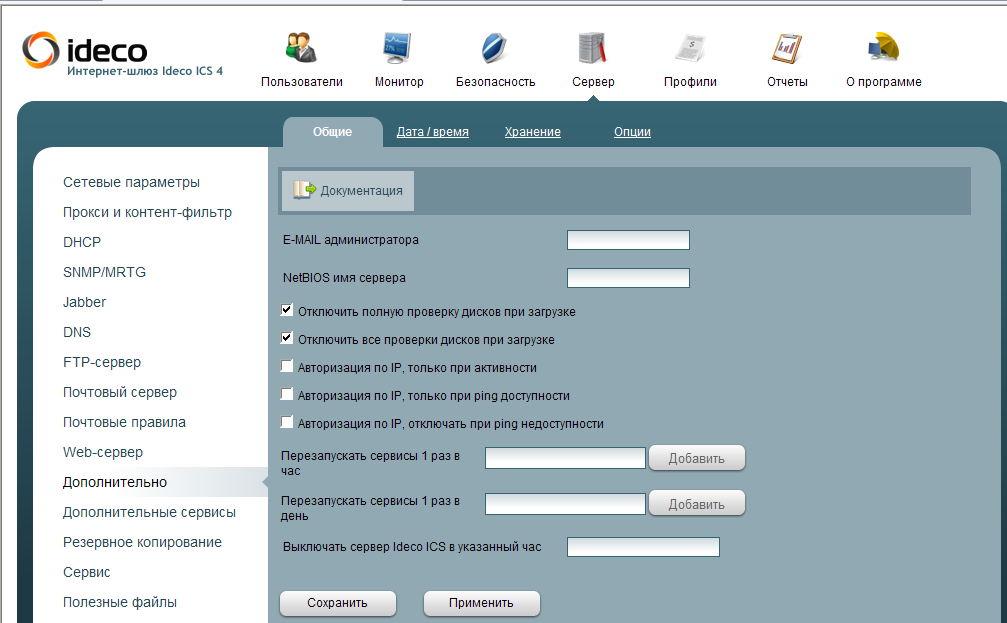Open Прокси и контент-фильтр in sidebar
1007x623 pixels.
[147, 213]
